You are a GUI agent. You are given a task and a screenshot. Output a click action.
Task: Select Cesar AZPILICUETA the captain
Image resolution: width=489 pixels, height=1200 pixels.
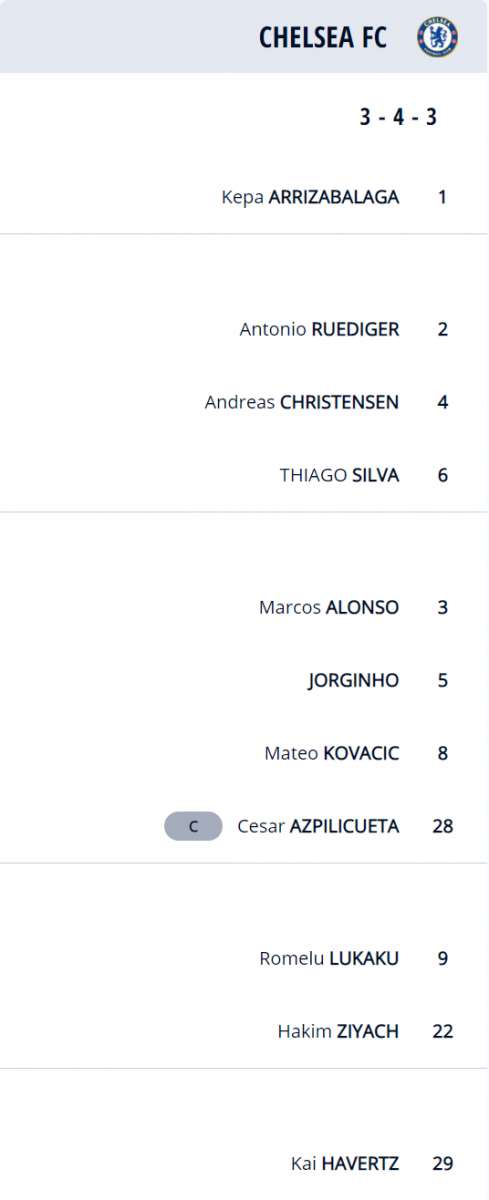(x=318, y=826)
